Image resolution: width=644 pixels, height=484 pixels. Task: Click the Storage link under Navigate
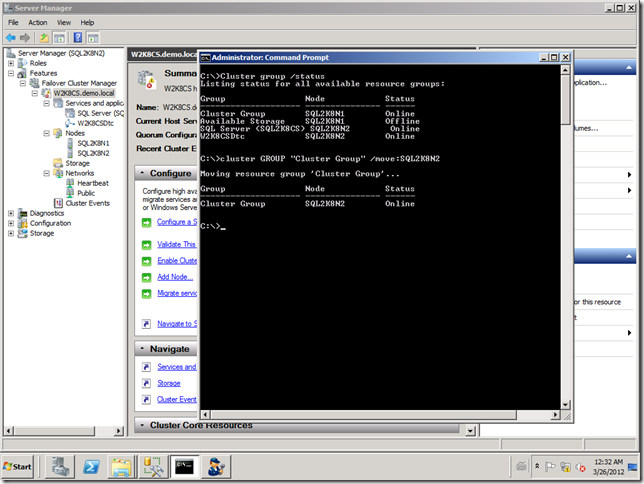[169, 383]
